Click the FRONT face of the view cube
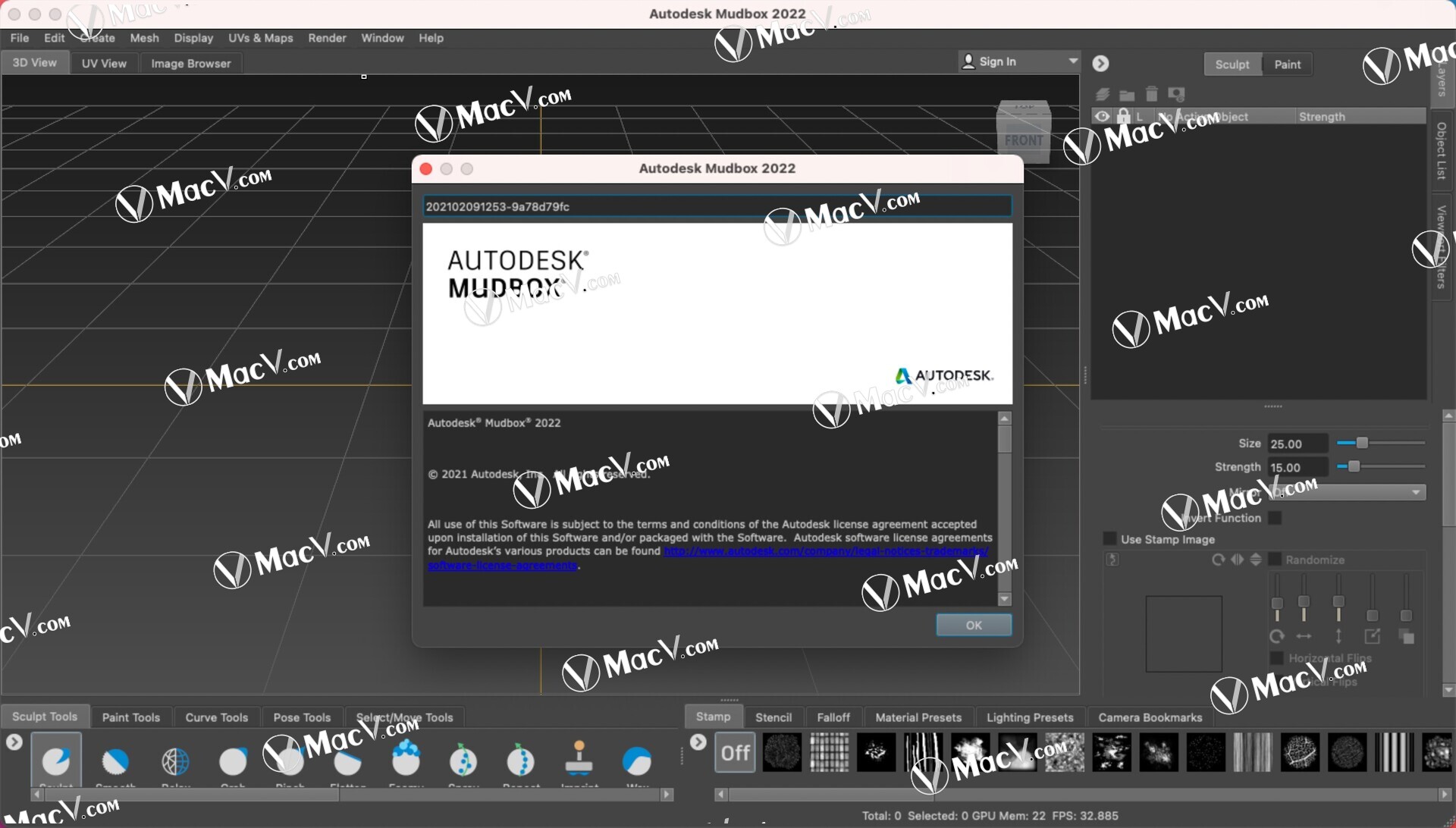Viewport: 1456px width, 828px height. (1023, 140)
